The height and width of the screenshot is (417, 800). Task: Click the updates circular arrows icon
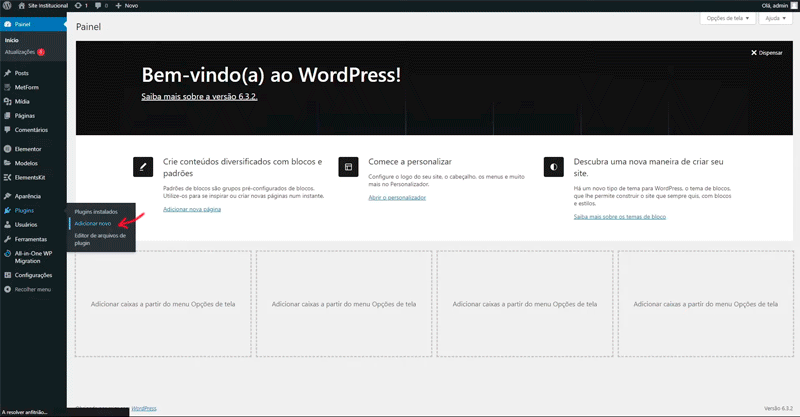[78, 6]
